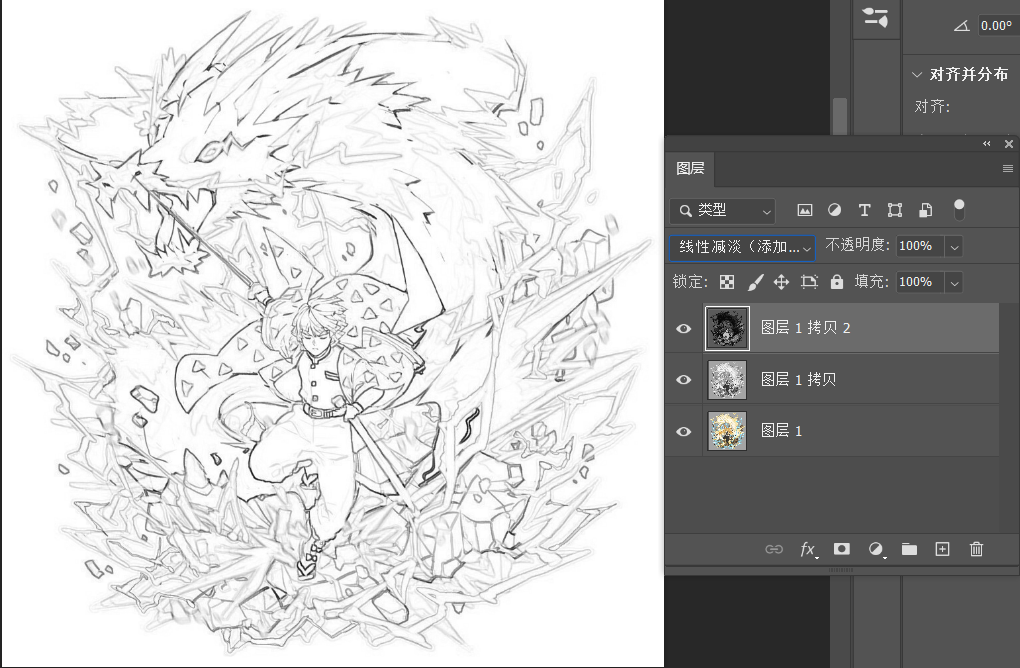The image size is (1020, 668).
Task: Filter layers by type (T) icon
Action: 864,210
